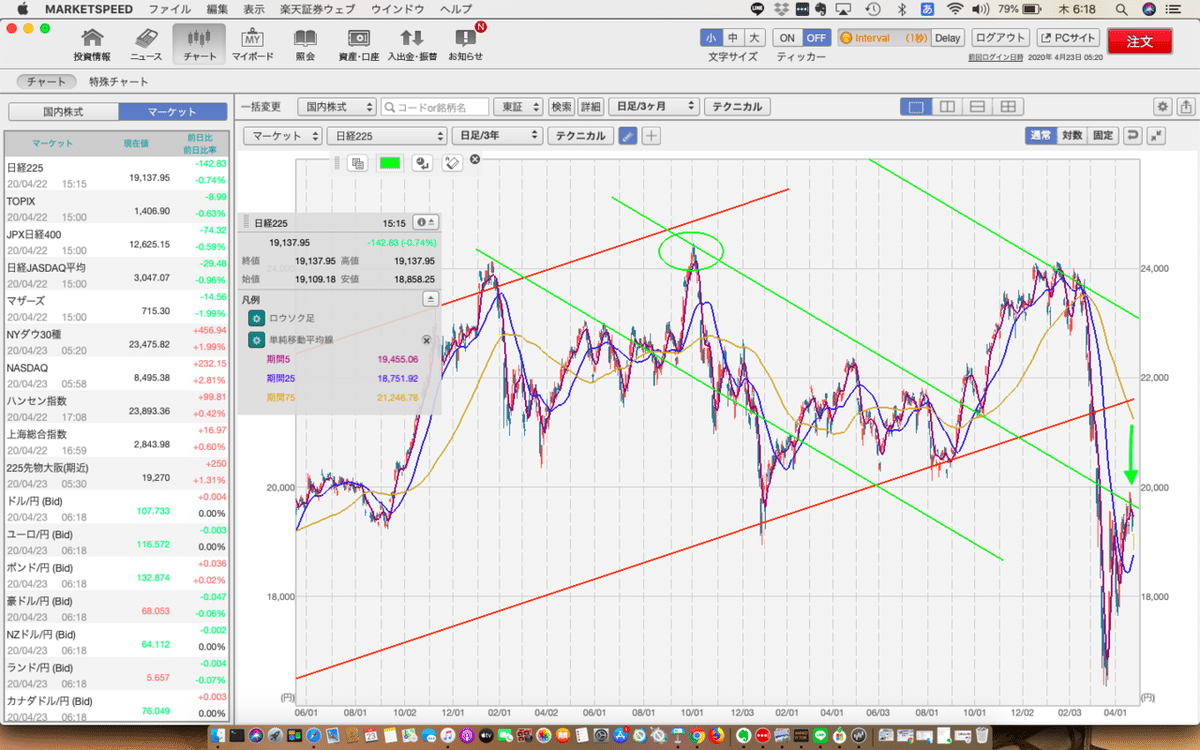The image size is (1200, 750).
Task: Turn ticker OFF
Action: coord(816,38)
